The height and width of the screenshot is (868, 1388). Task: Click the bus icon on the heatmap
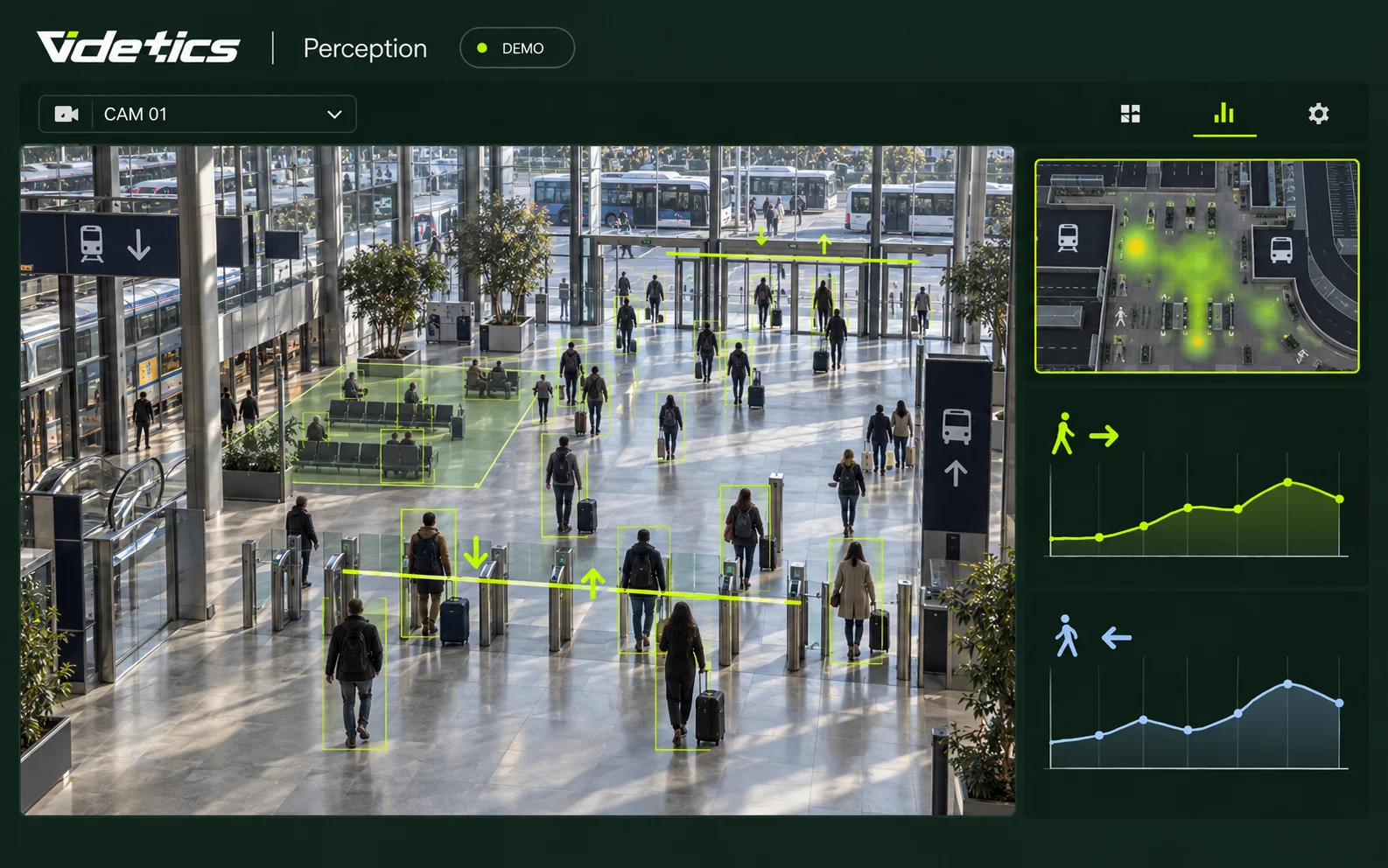pyautogui.click(x=1281, y=250)
